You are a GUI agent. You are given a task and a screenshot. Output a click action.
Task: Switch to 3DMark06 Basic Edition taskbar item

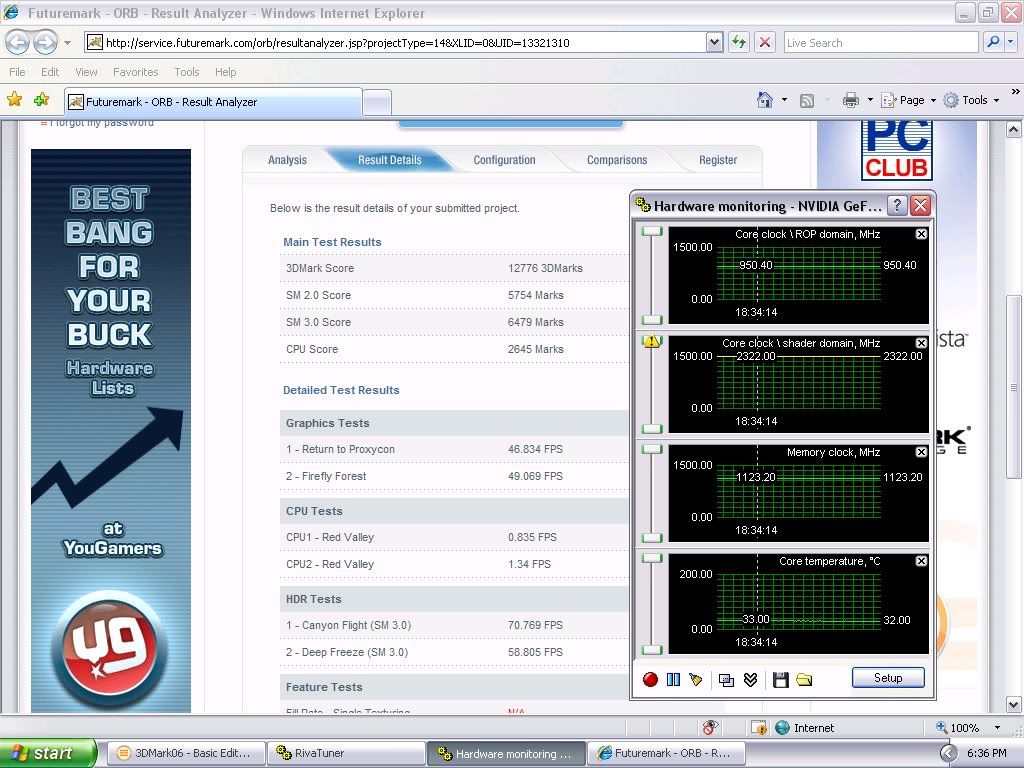tap(185, 753)
